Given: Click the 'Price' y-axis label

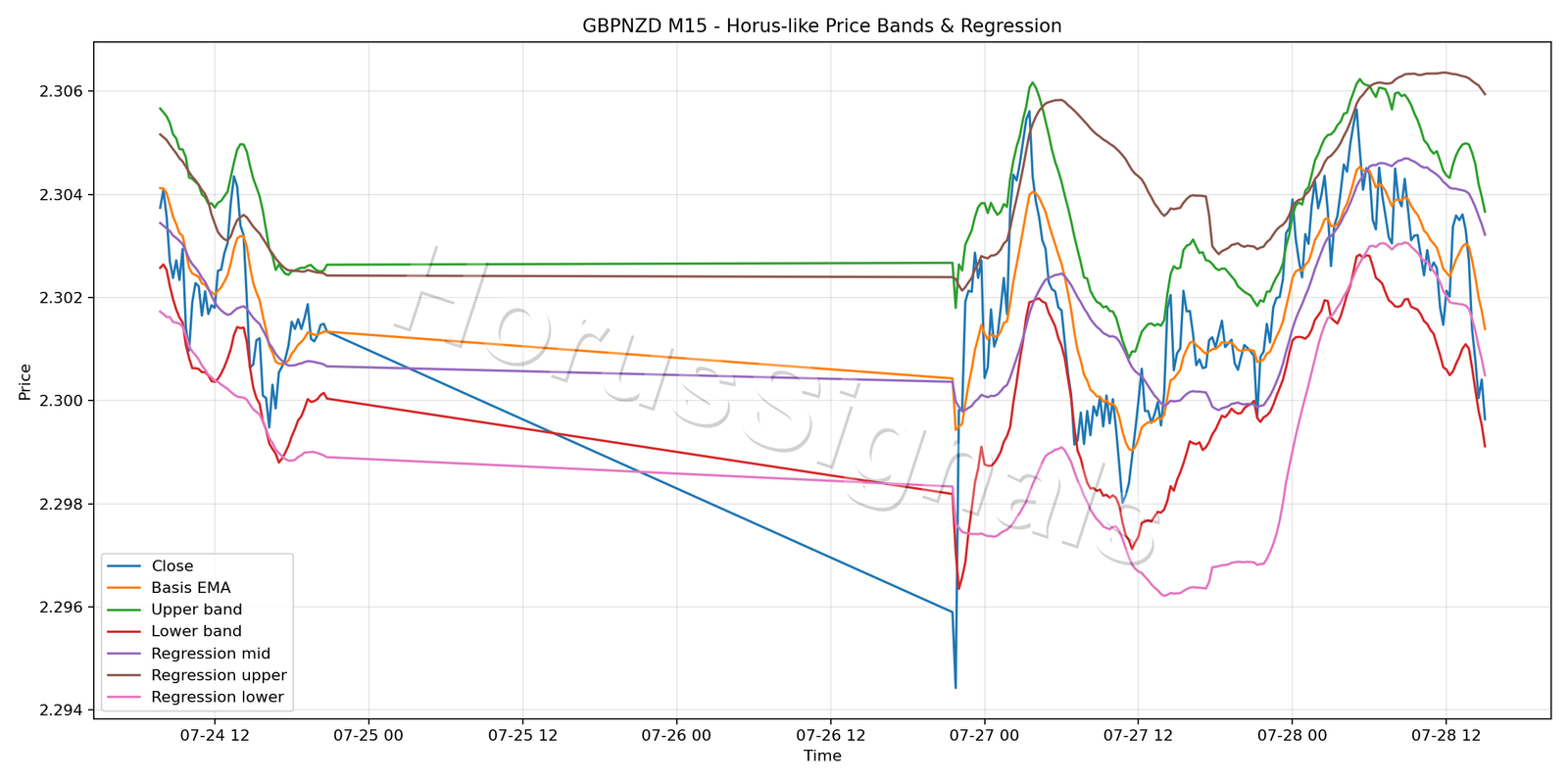Looking at the screenshot, I should coord(25,382).
